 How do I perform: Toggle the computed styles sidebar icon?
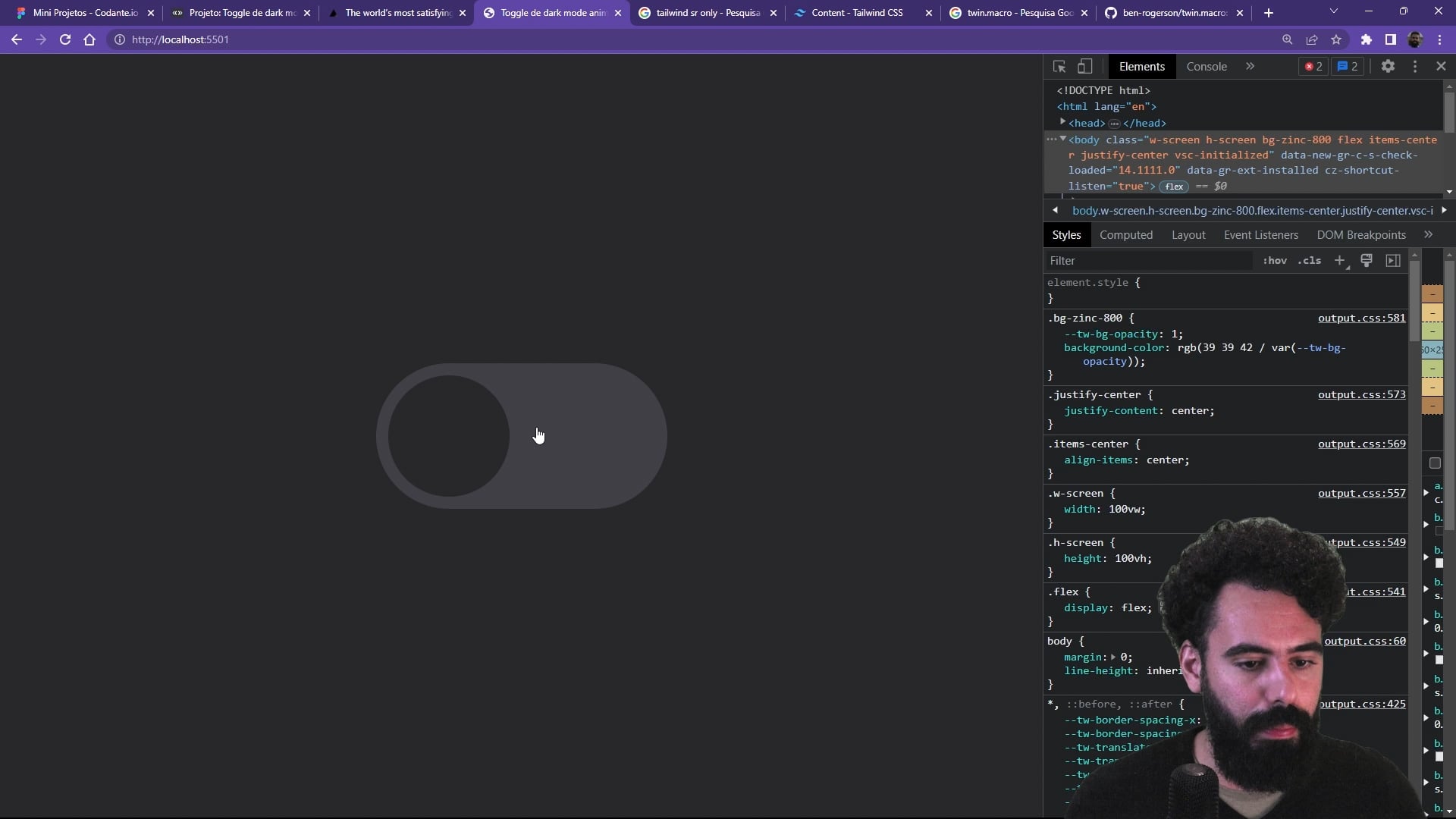(1393, 261)
